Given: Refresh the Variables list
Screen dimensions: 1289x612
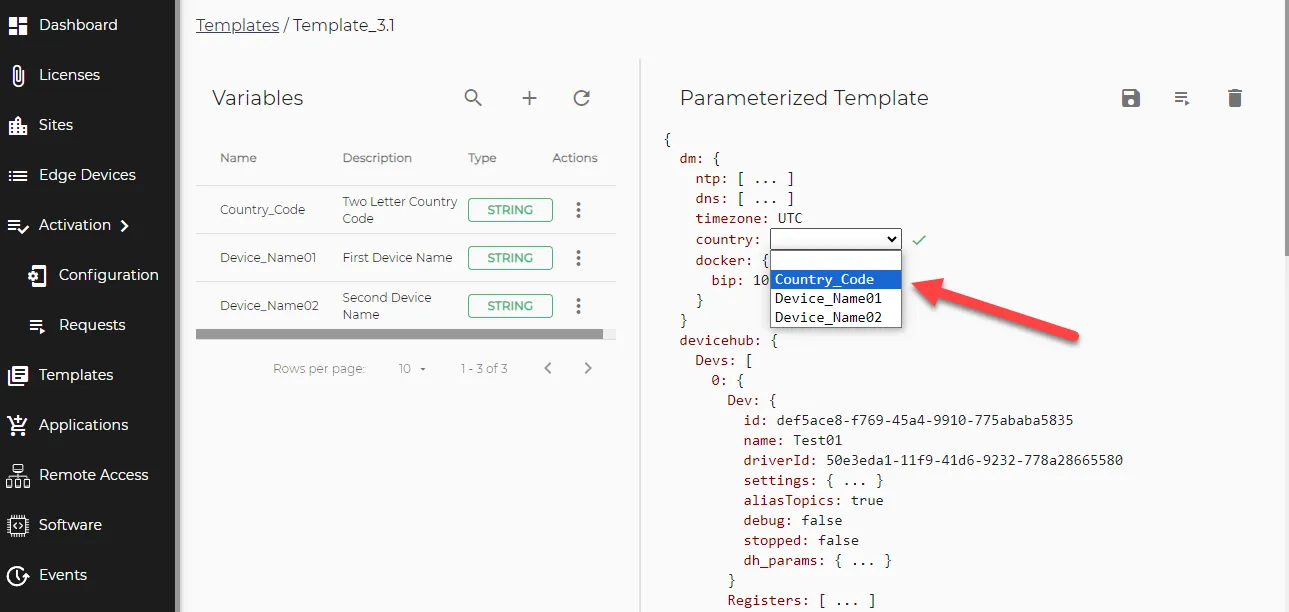Looking at the screenshot, I should 582,98.
